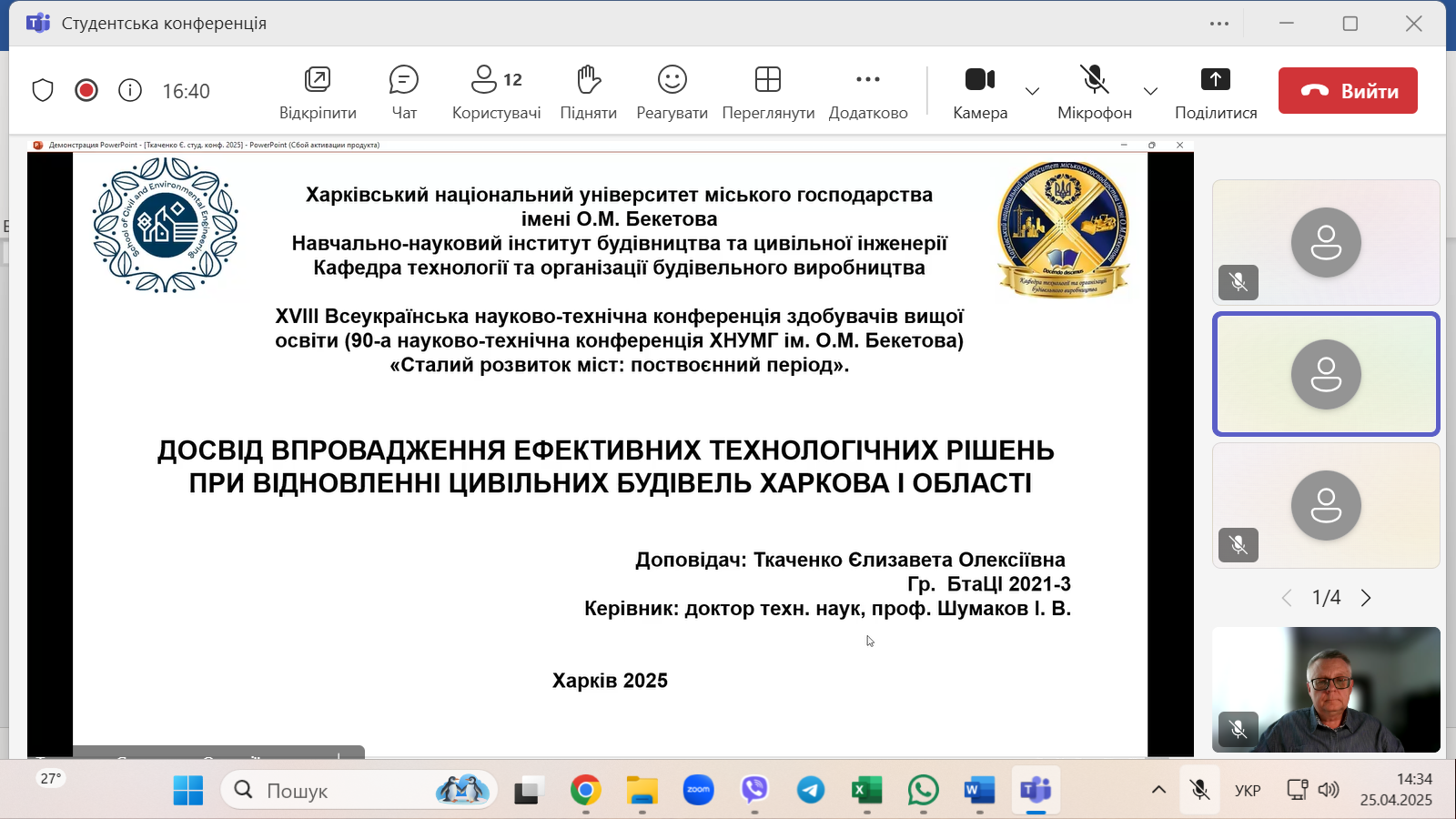
Task: Open the title bar three-dots menu
Action: [x=1219, y=24]
